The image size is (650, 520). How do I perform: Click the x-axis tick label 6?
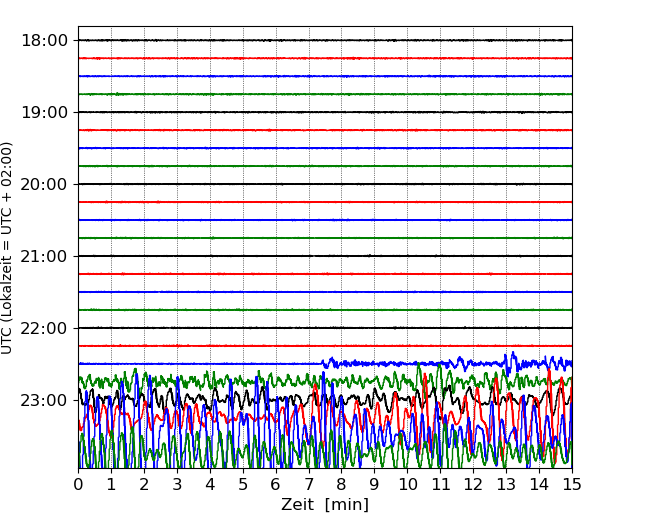pyautogui.click(x=276, y=484)
